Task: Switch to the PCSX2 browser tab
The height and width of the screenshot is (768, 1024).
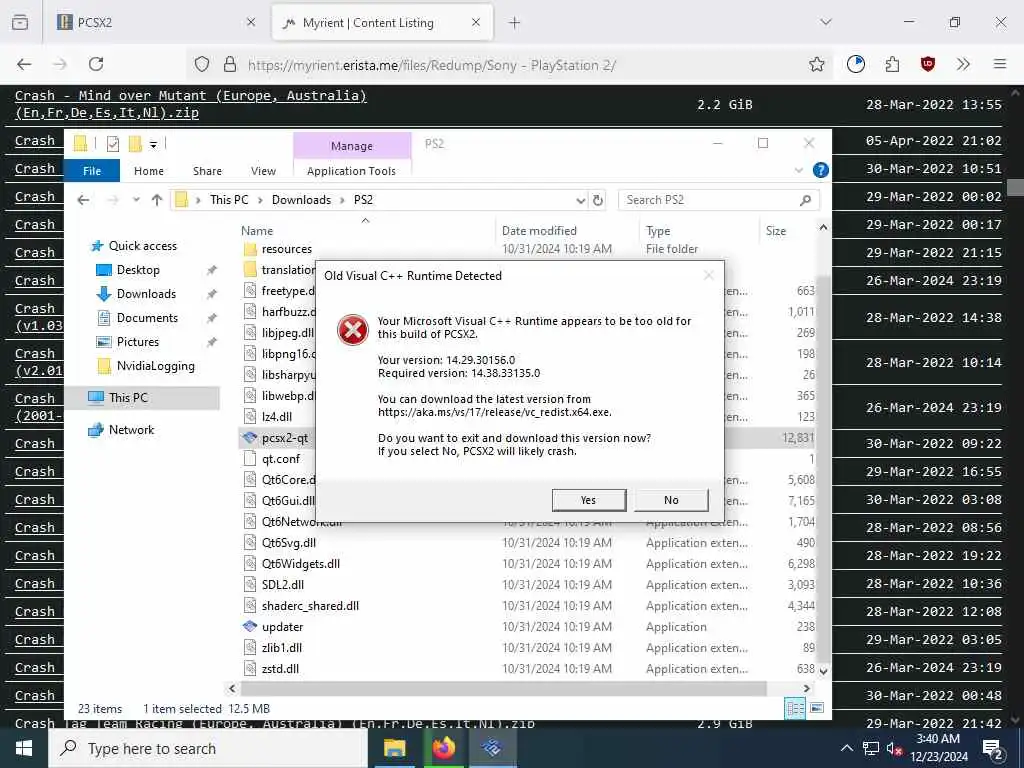Action: pyautogui.click(x=157, y=22)
